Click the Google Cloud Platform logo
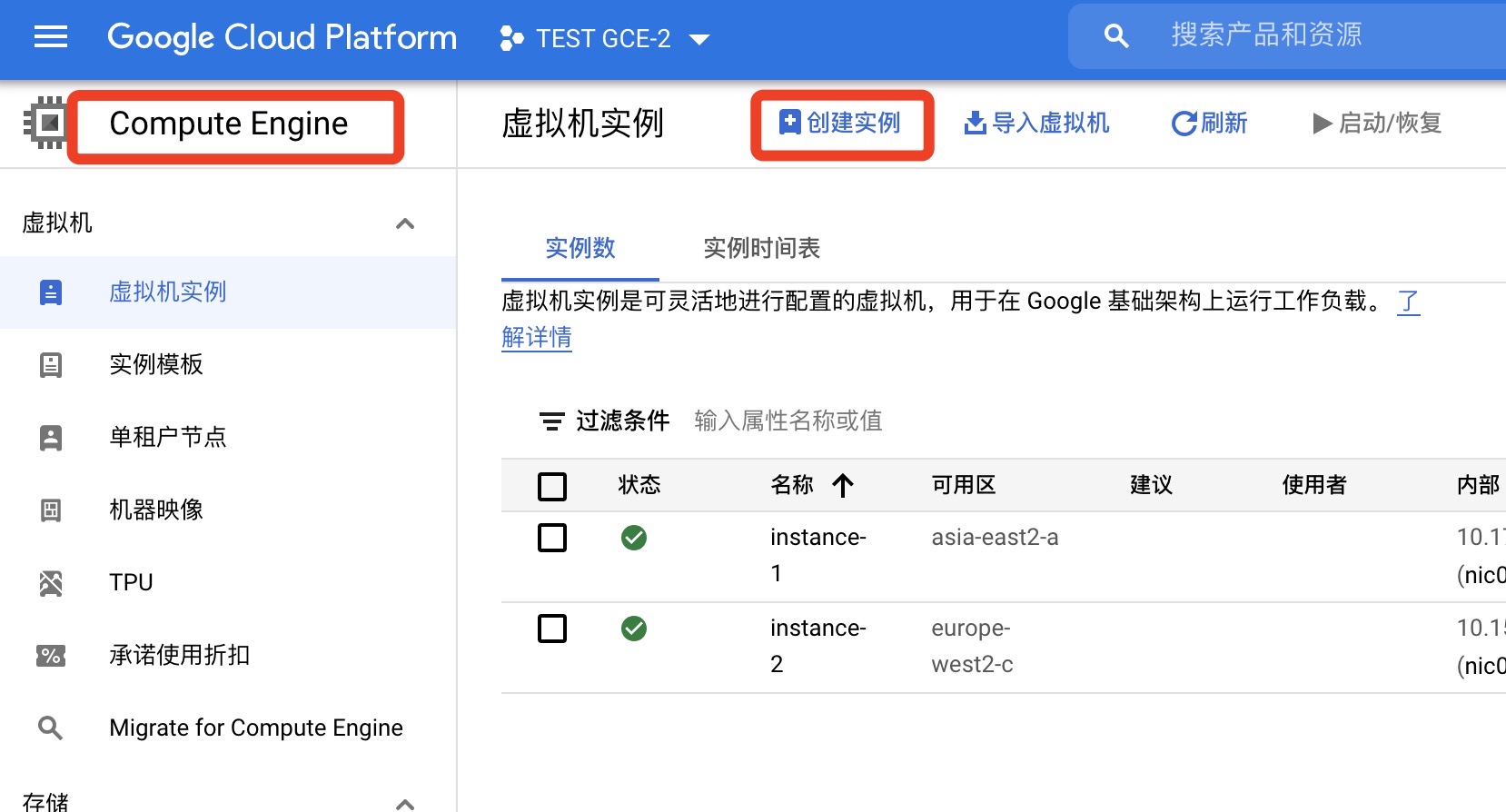 (282, 37)
